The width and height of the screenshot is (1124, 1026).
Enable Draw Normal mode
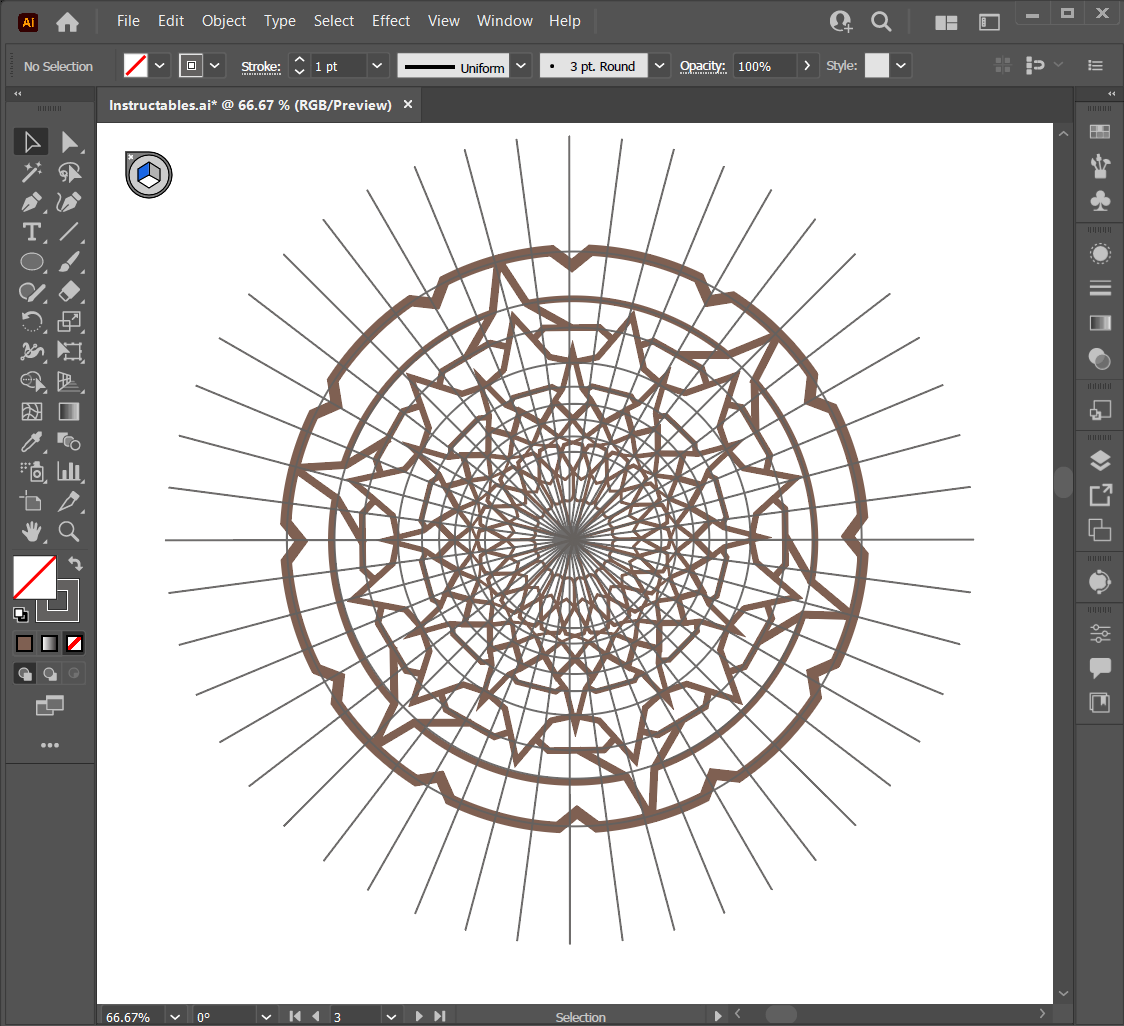click(25, 673)
